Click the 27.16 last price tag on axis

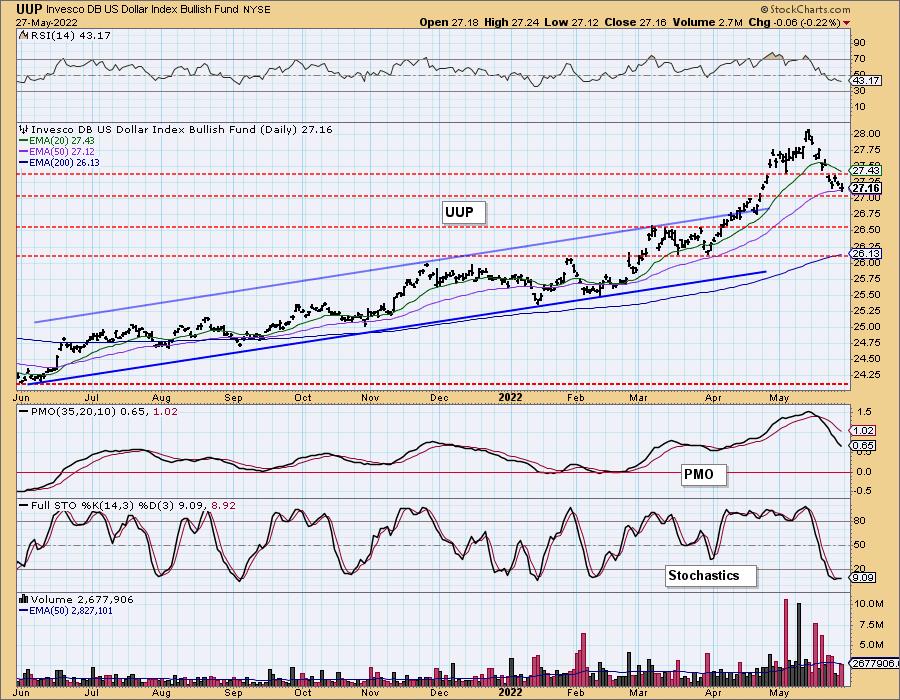point(866,188)
